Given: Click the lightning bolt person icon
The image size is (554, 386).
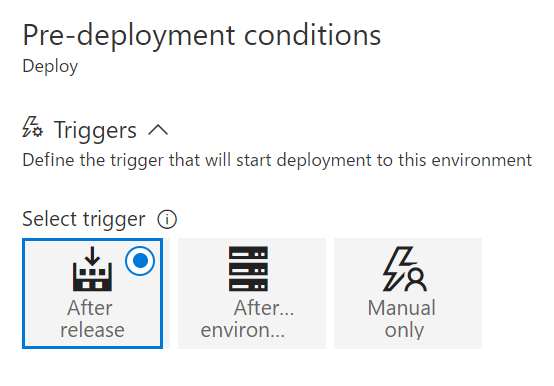Looking at the screenshot, I should click(x=404, y=269).
